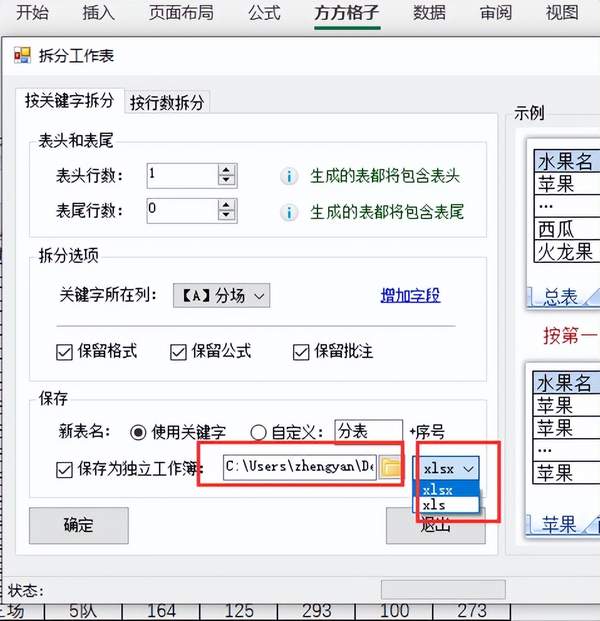Click the folder browse icon
Viewport: 600px width, 621px height.
pos(390,468)
